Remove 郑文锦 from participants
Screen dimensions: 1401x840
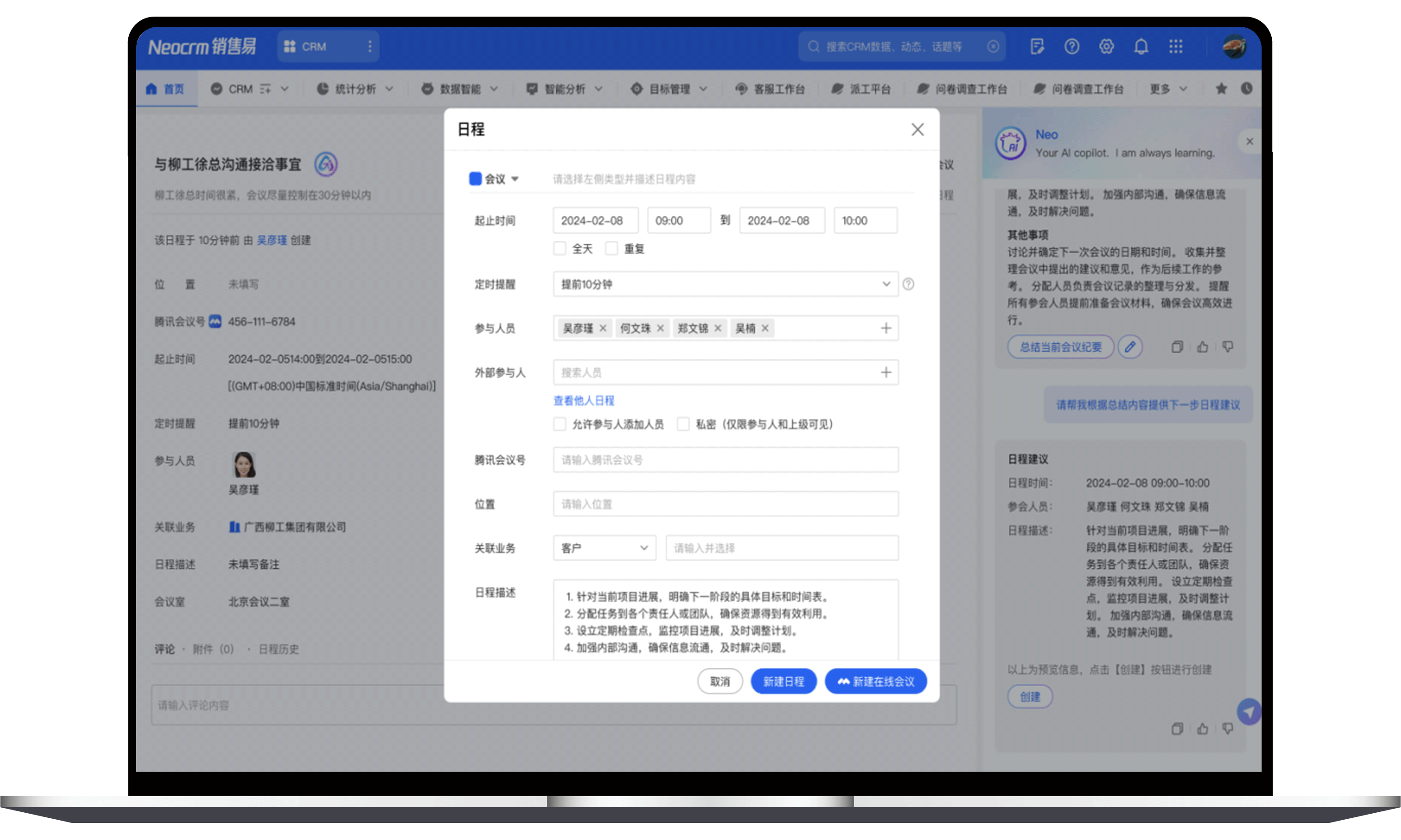point(718,328)
